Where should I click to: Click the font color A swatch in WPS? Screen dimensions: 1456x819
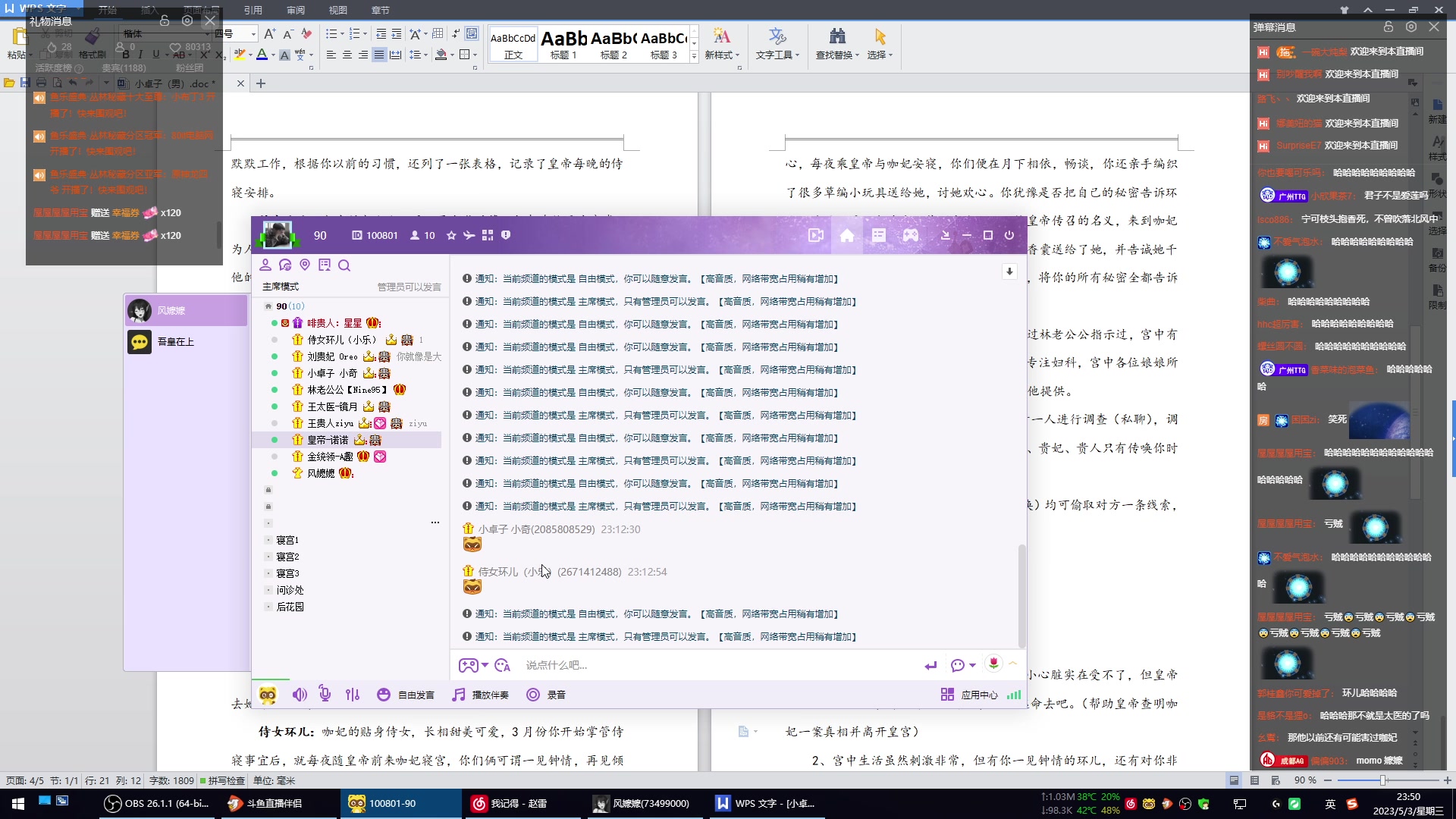pos(262,55)
